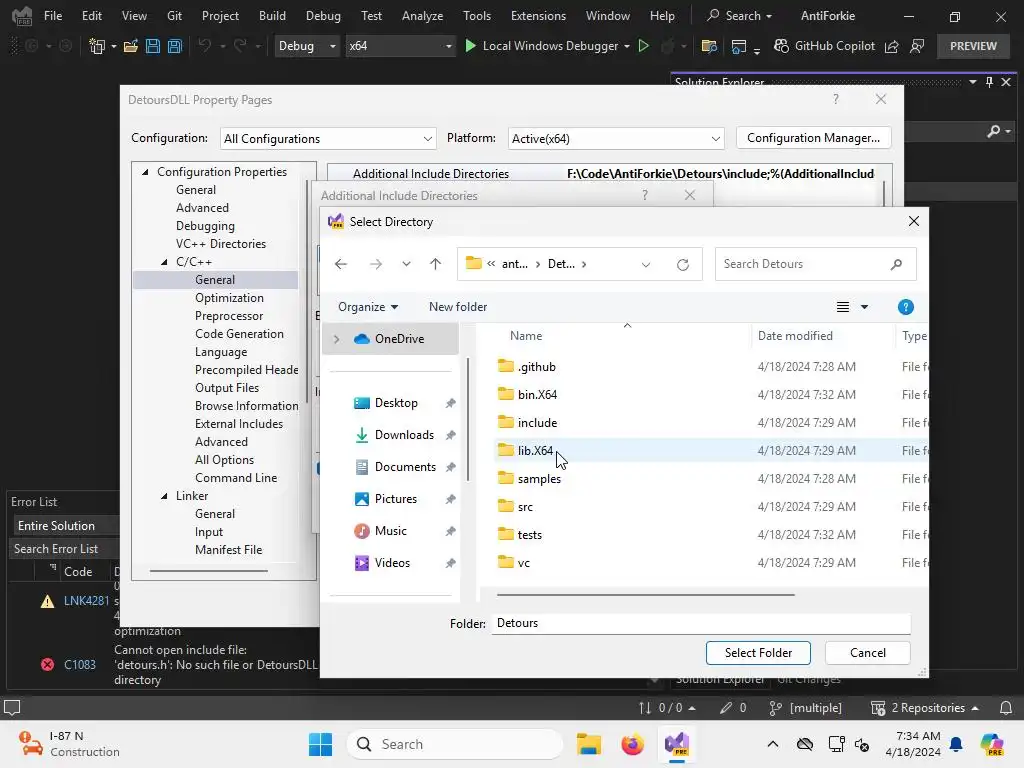Screen dimensions: 1024x768
Task: Click Visual Studio icon in taskbar
Action: click(677, 744)
